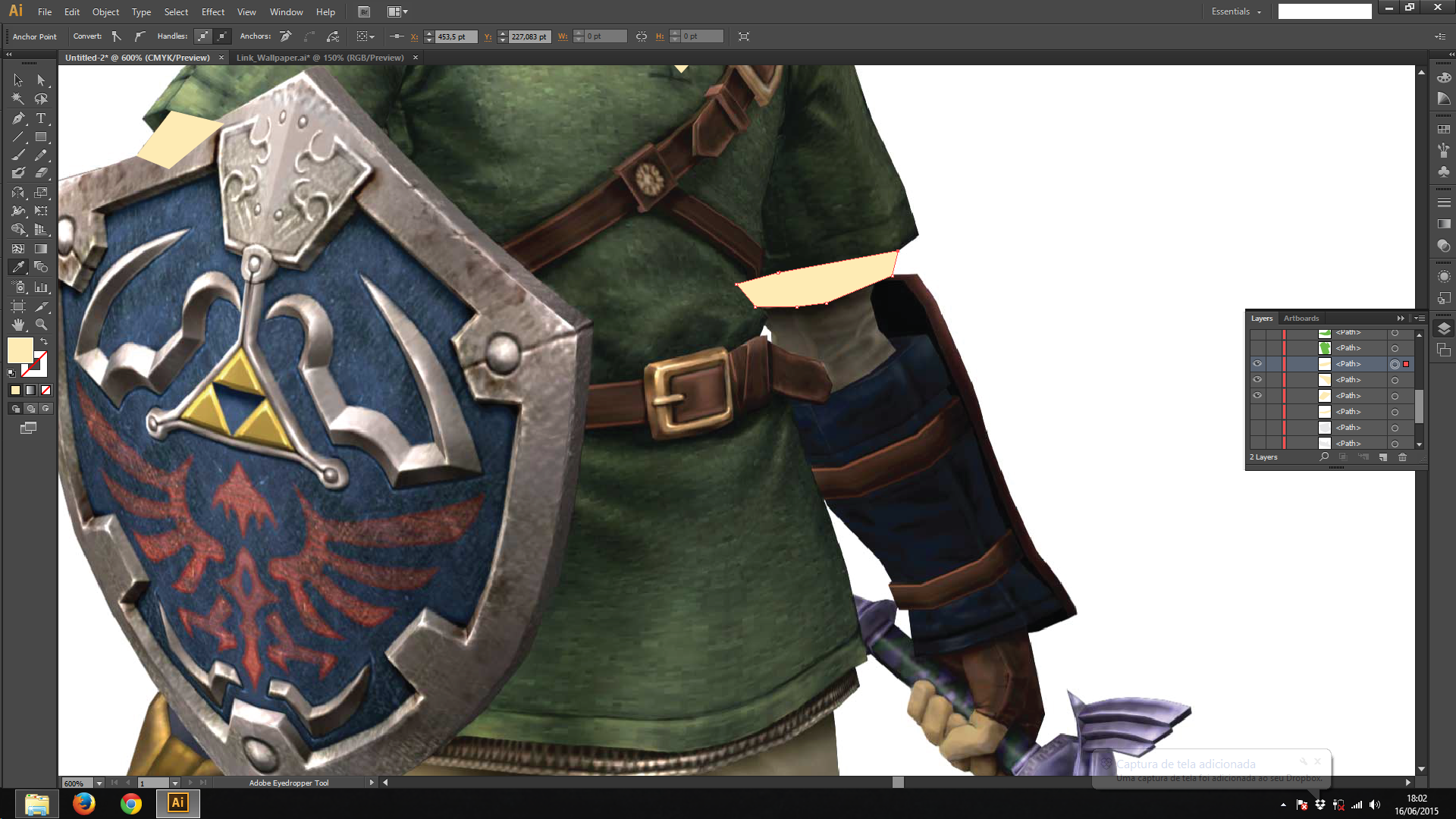
Task: Set paint mode to Color
Action: 15,391
